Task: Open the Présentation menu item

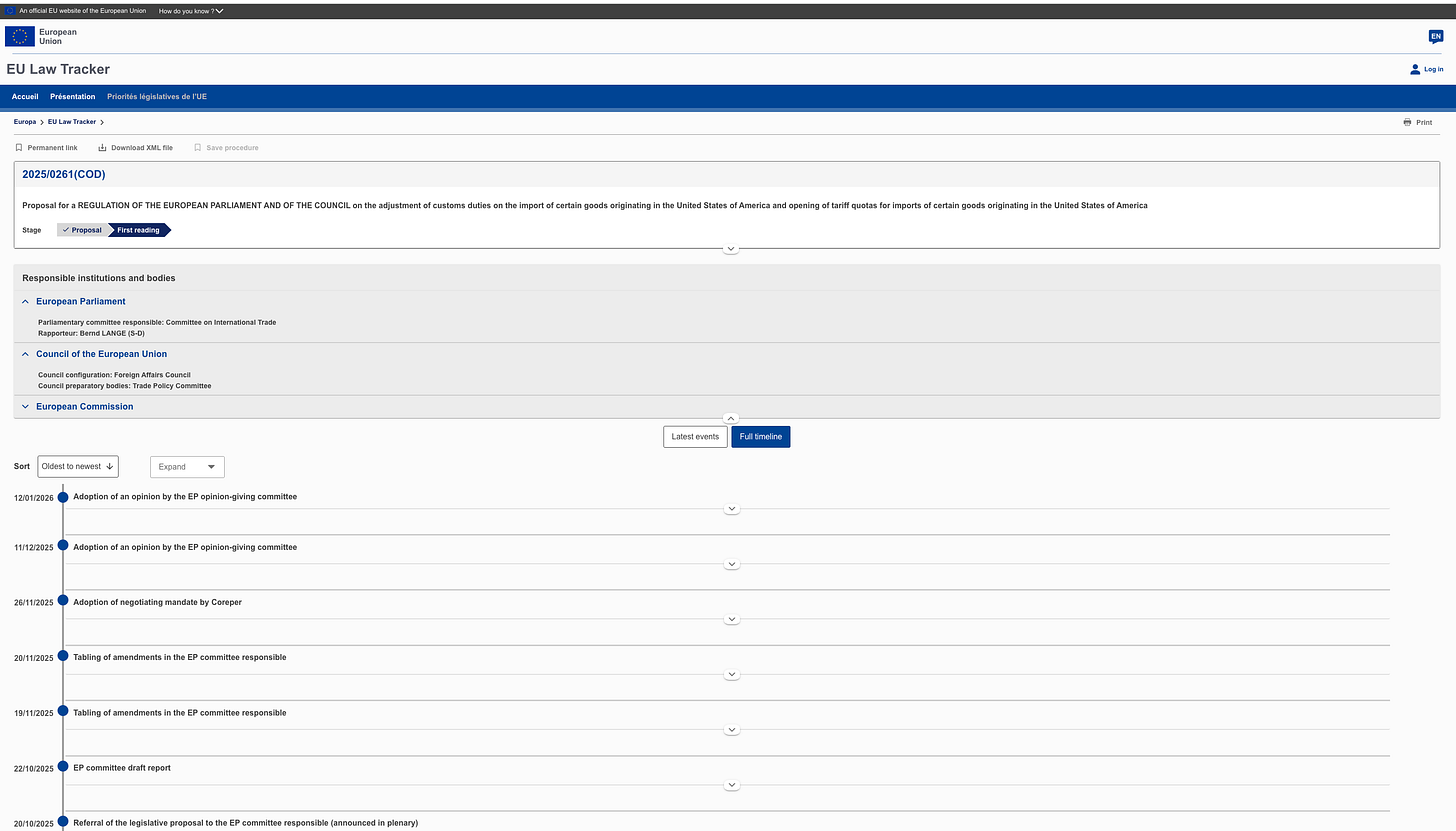Action: pos(73,97)
